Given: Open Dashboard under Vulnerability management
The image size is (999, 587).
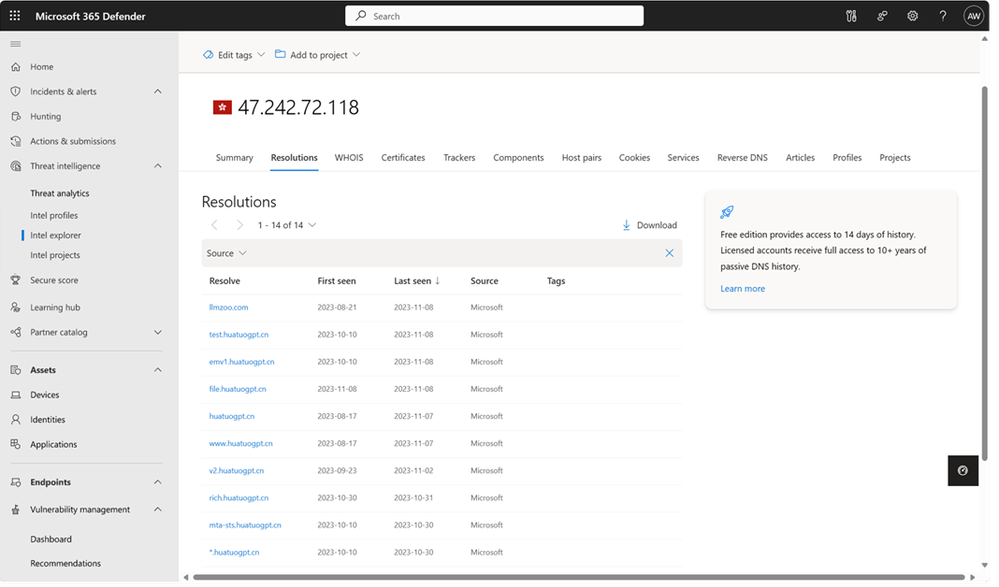Looking at the screenshot, I should 51,540.
